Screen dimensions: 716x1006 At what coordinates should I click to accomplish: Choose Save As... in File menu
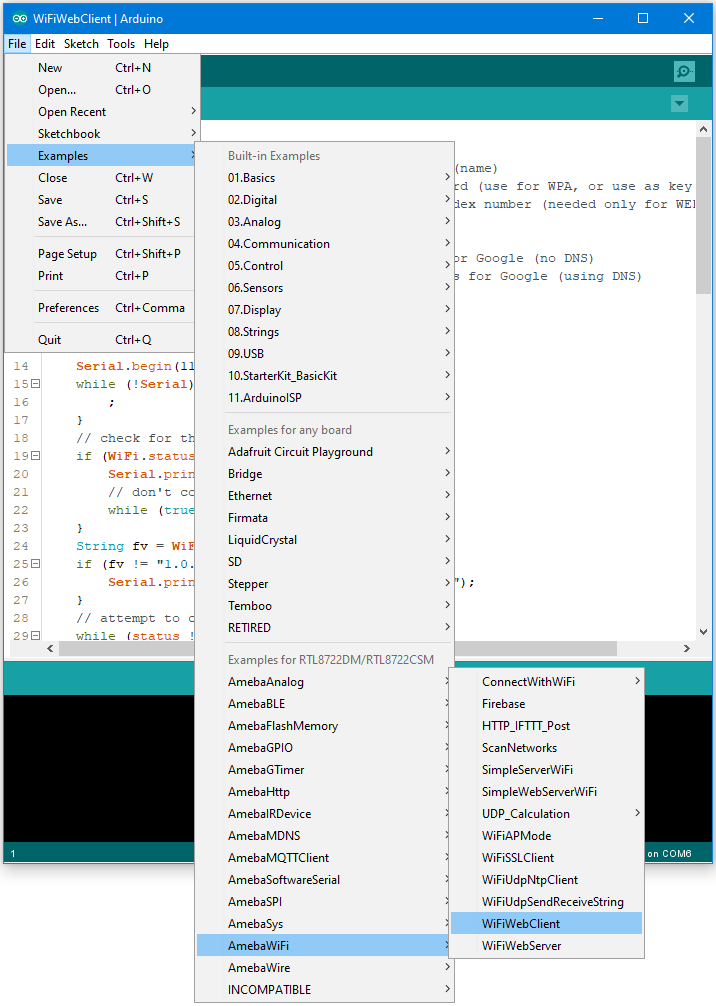tap(101, 222)
